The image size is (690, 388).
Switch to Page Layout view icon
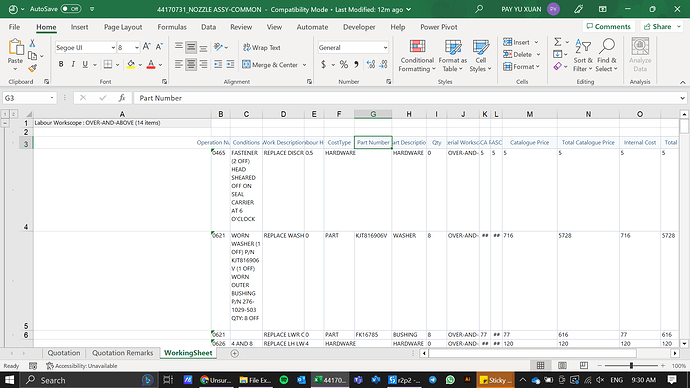[x=562, y=366]
